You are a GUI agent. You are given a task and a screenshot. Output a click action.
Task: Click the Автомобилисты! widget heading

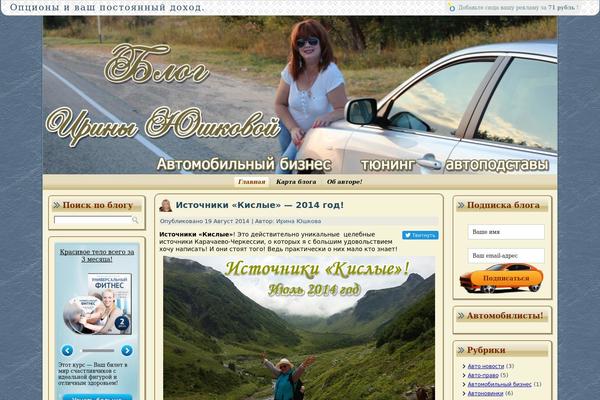pyautogui.click(x=504, y=316)
